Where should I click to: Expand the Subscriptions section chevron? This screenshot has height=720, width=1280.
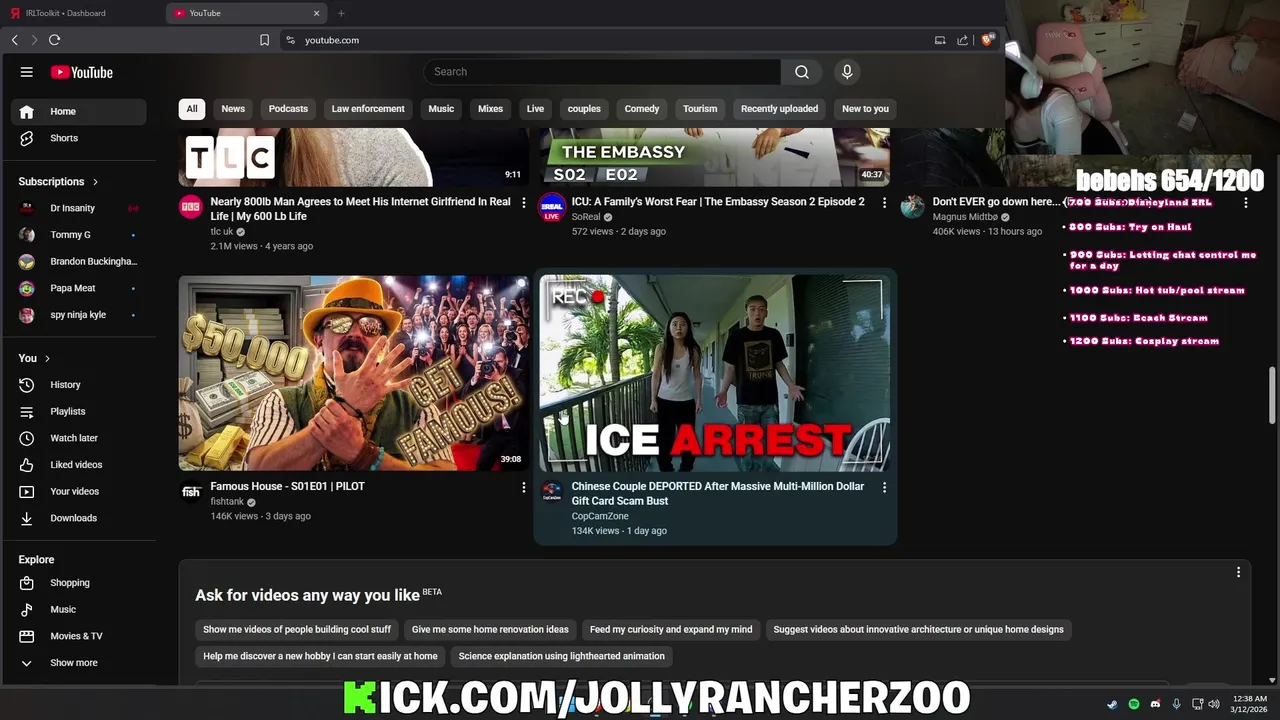(x=95, y=182)
